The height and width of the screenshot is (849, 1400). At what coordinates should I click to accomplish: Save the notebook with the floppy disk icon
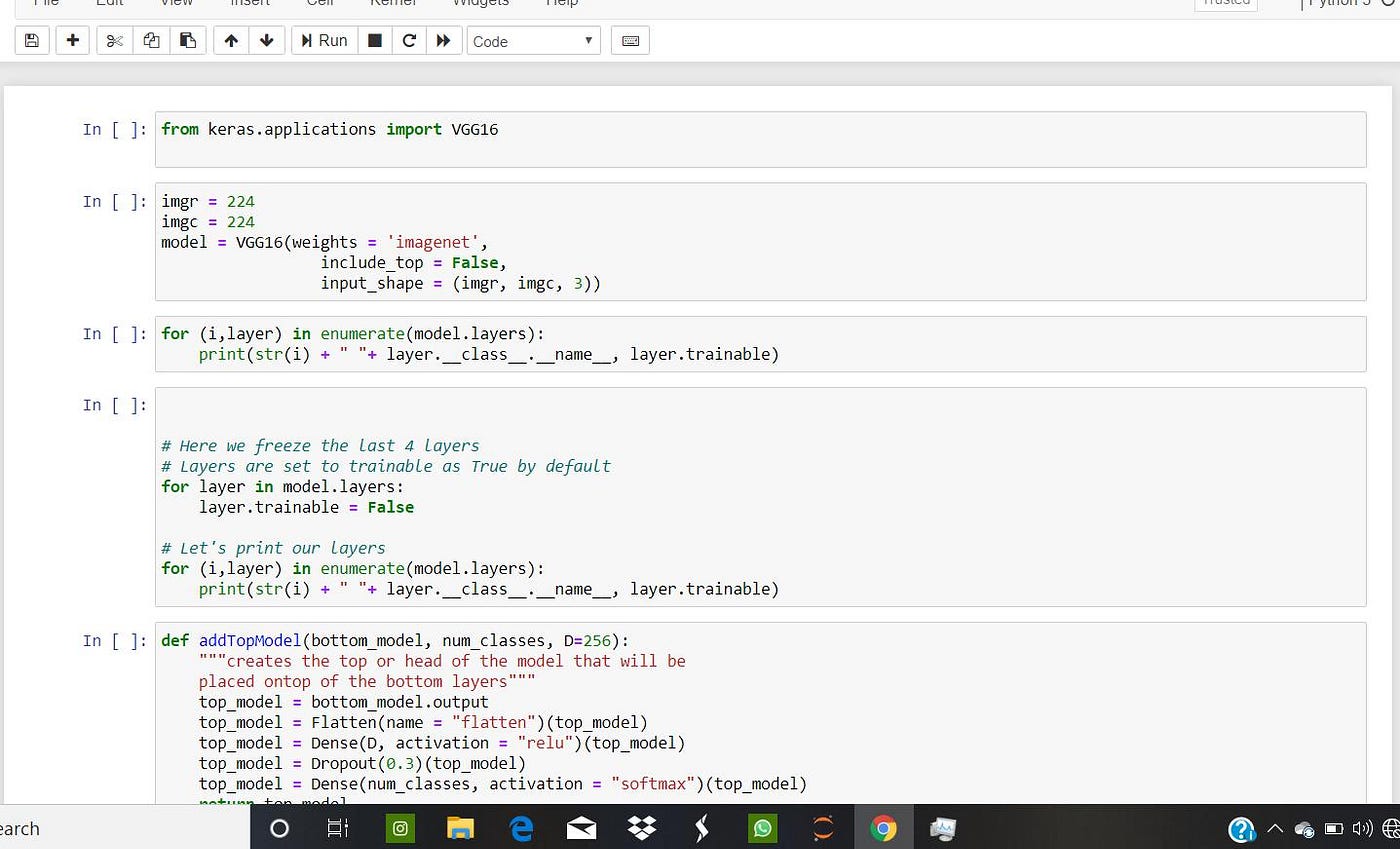click(31, 41)
